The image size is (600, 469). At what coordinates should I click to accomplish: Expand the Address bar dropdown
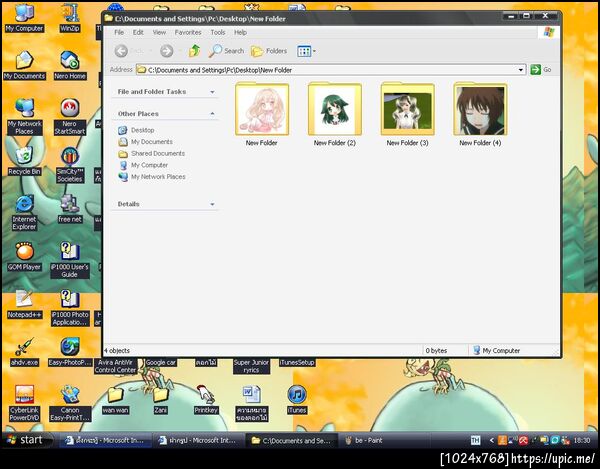pos(520,70)
